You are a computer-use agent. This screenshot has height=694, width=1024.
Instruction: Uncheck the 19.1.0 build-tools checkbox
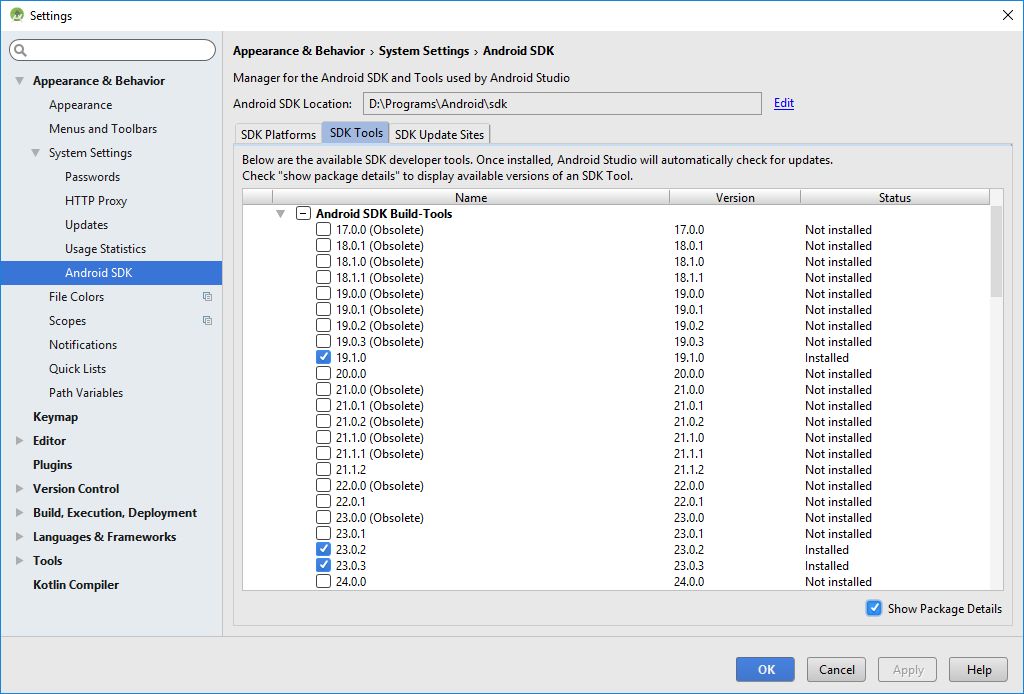(x=323, y=357)
